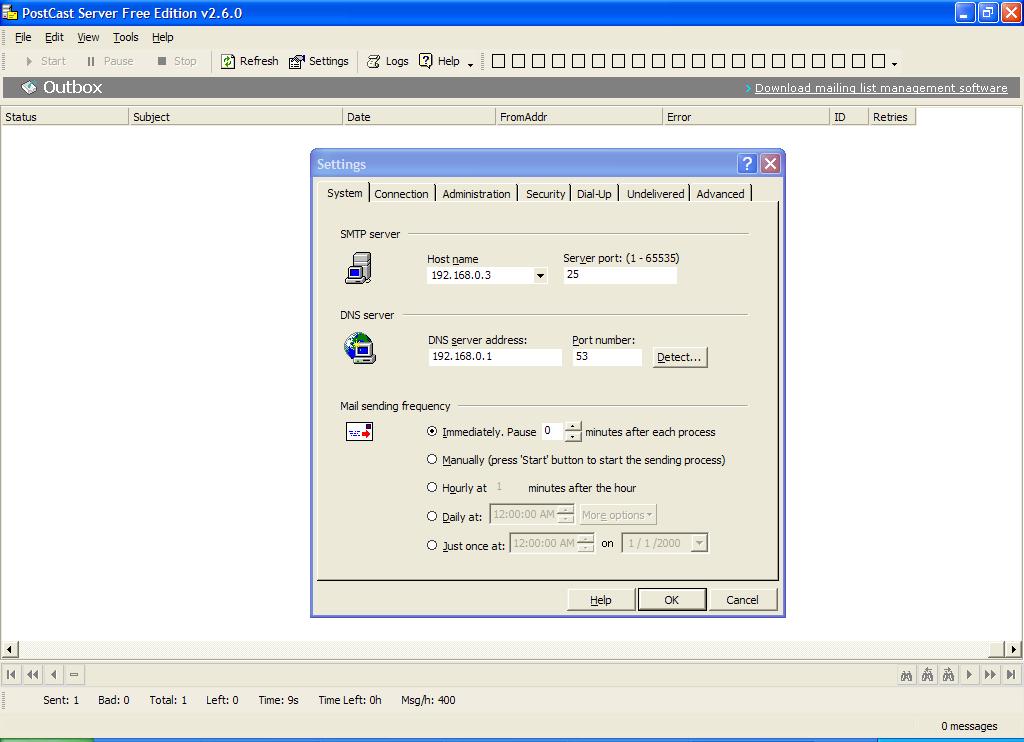Switch to the Connection tab
The width and height of the screenshot is (1024, 742).
pos(402,194)
